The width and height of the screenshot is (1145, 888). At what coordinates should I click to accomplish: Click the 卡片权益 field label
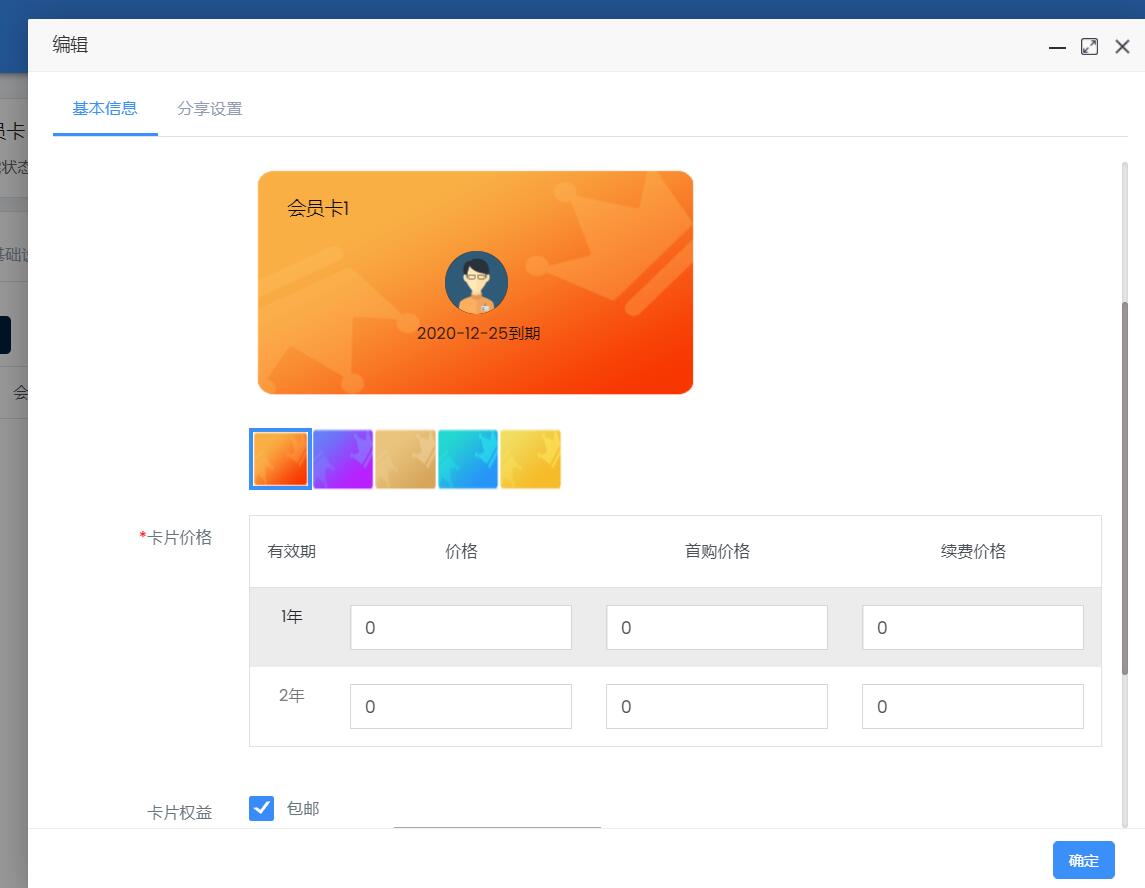(x=180, y=813)
